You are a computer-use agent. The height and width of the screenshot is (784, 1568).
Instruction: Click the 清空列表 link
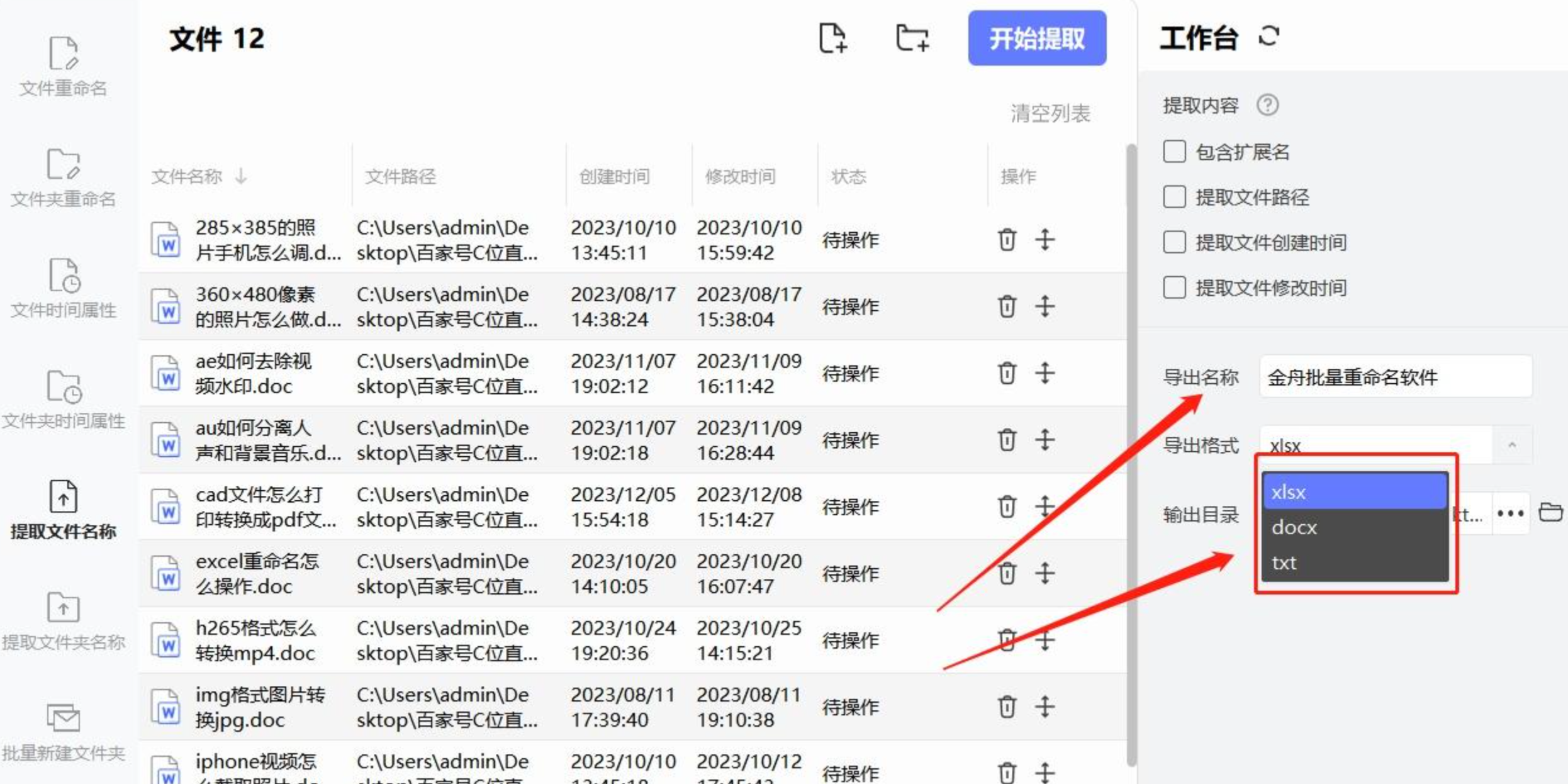pos(1050,113)
